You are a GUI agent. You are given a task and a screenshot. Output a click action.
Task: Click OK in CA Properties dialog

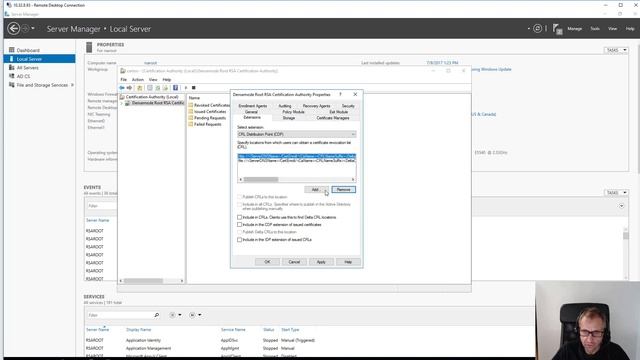[x=267, y=262]
